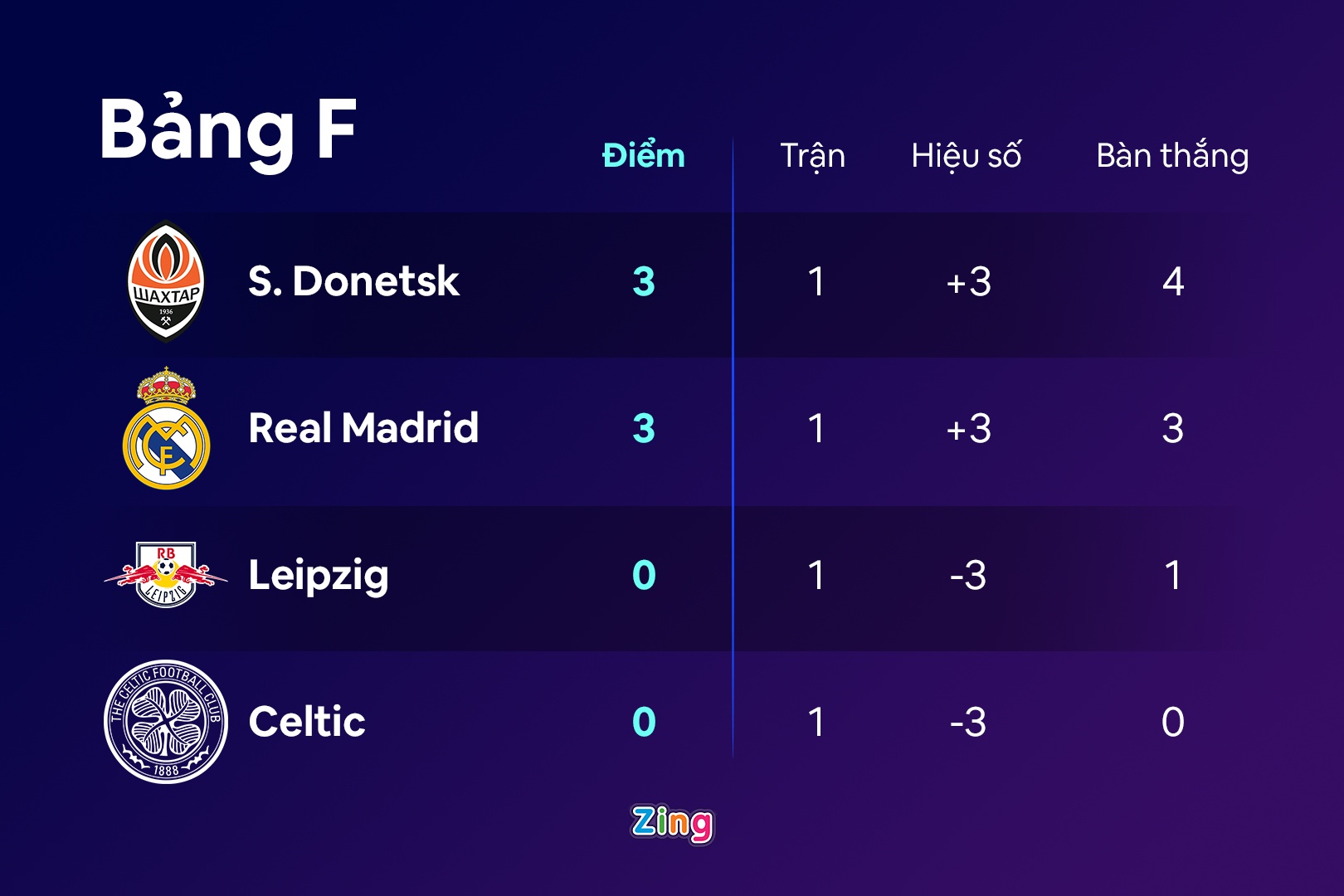
Task: Click the S. Donetsk team name
Action: 353,281
